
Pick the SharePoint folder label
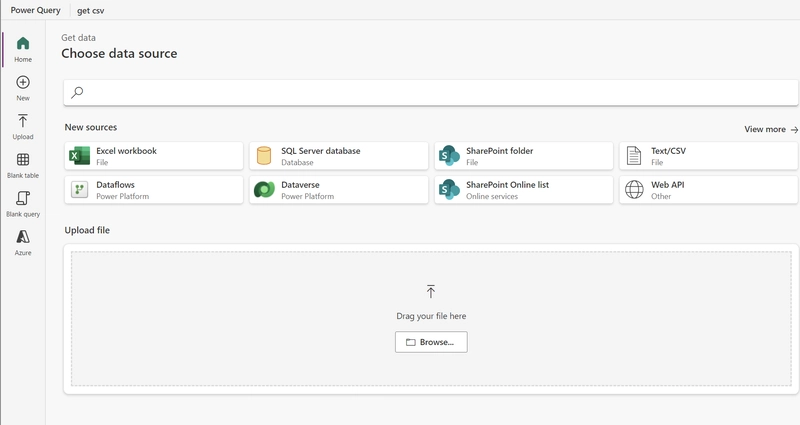click(x=499, y=151)
